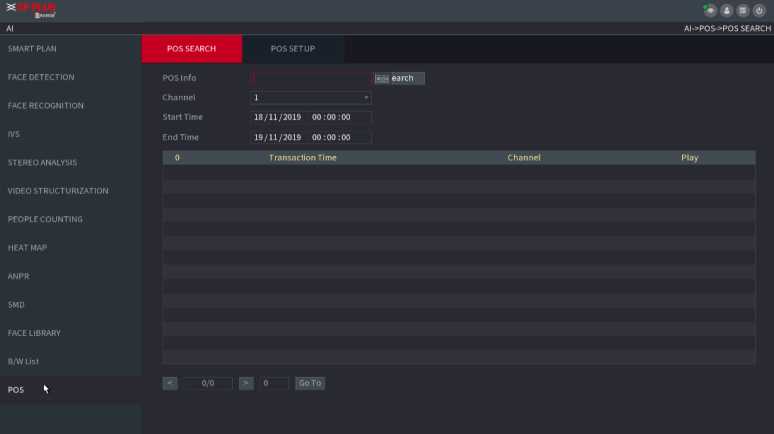This screenshot has width=774, height=434.
Task: Open the user account icon
Action: [x=727, y=10]
